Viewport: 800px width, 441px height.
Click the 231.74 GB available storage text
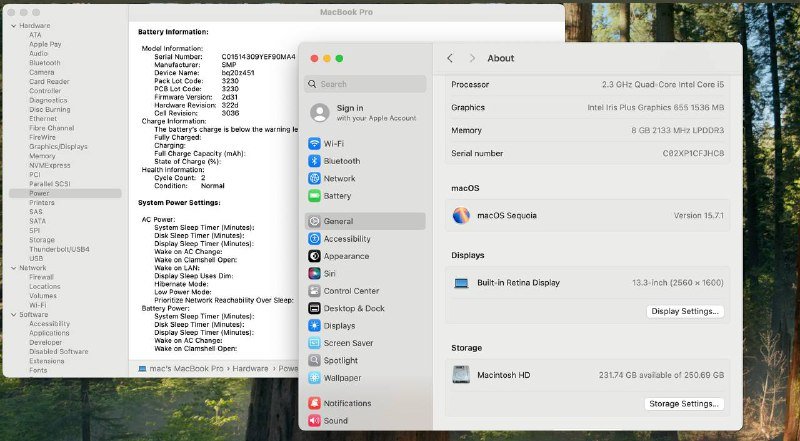(661, 375)
